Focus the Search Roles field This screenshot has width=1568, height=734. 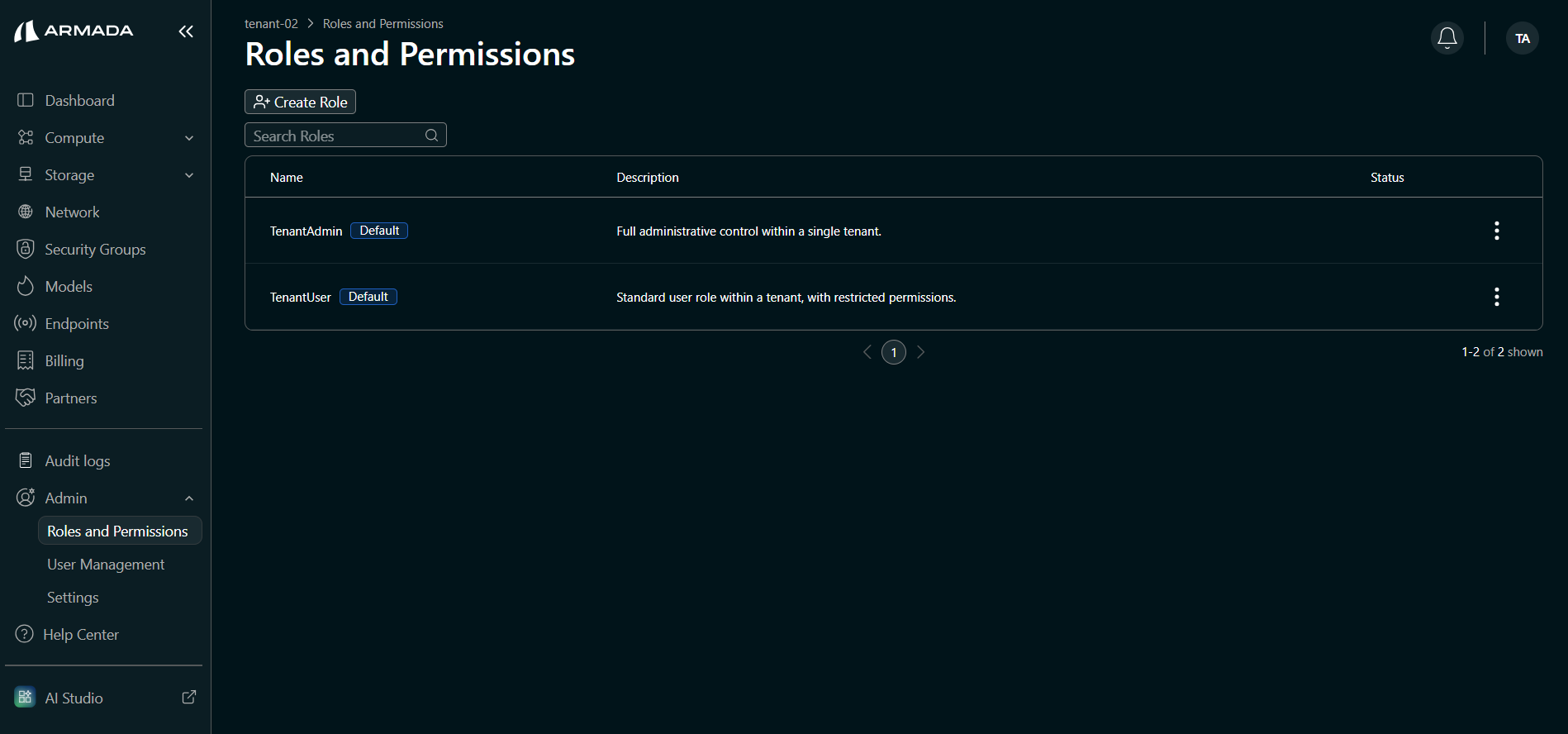345,135
